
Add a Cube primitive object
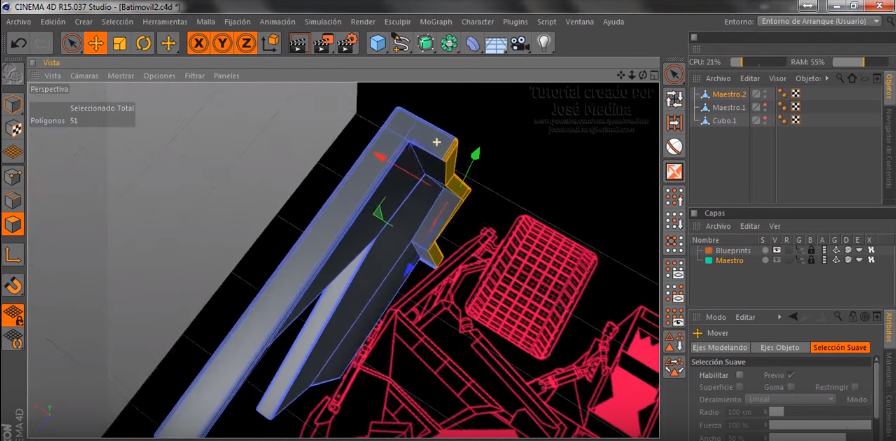(x=377, y=43)
